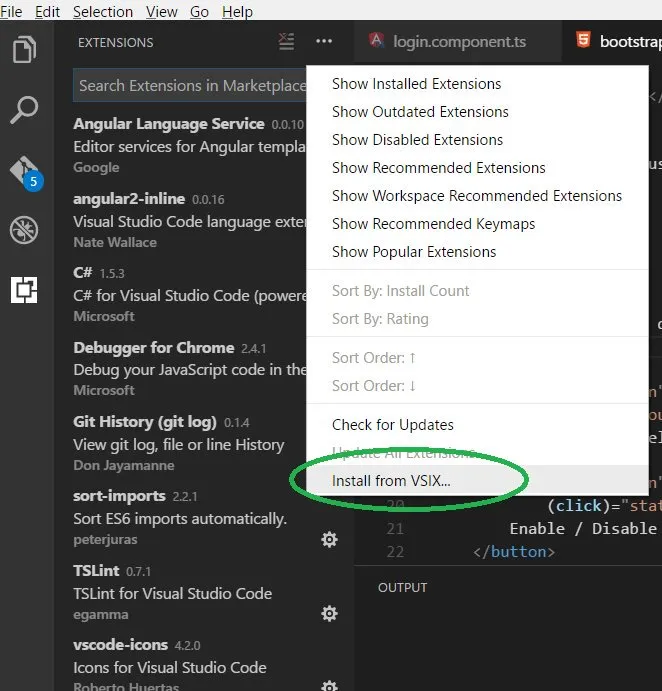The width and height of the screenshot is (662, 691).
Task: Click line number 21 in editor gutter
Action: pos(395,528)
